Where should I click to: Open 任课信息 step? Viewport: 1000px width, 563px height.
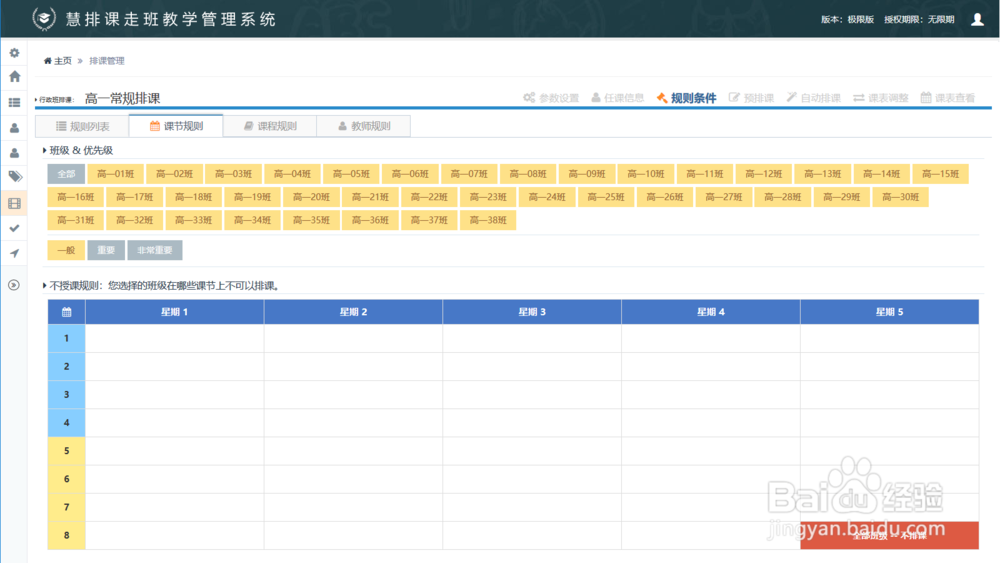point(617,98)
